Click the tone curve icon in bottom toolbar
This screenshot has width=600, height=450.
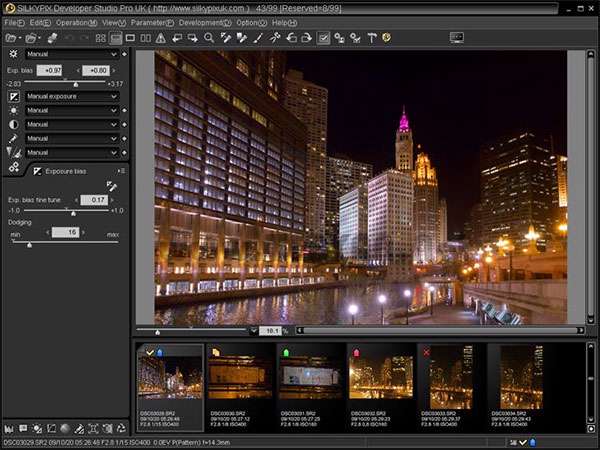pyautogui.click(x=51, y=429)
